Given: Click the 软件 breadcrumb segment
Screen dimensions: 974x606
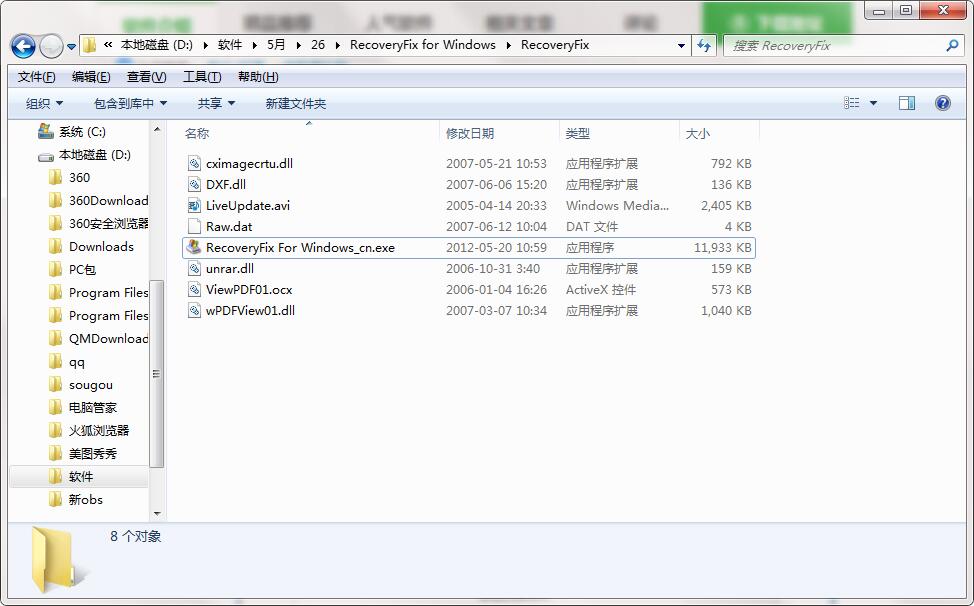Looking at the screenshot, I should [x=230, y=45].
